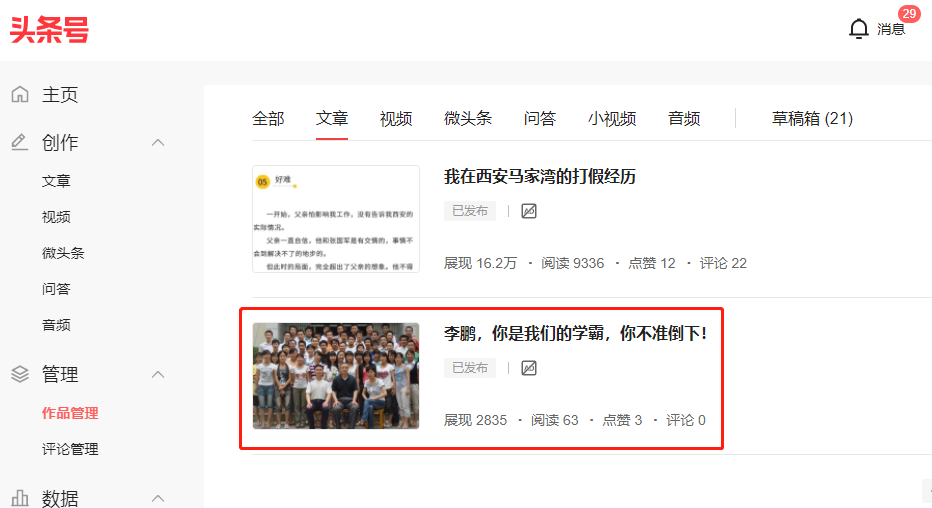Screen dimensions: 932x508
Task: Select the 微头条 tab
Action: 468,118
